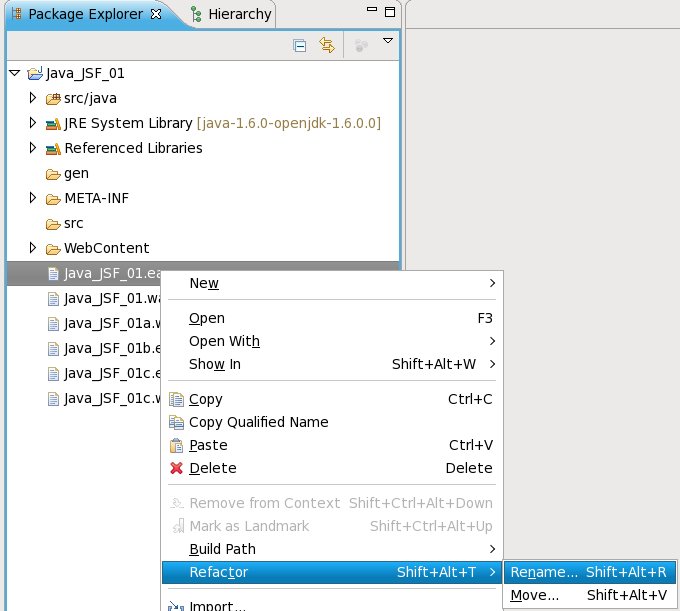Close the Package Explorer tab
Screen dimensions: 680x611
pyautogui.click(x=155, y=14)
